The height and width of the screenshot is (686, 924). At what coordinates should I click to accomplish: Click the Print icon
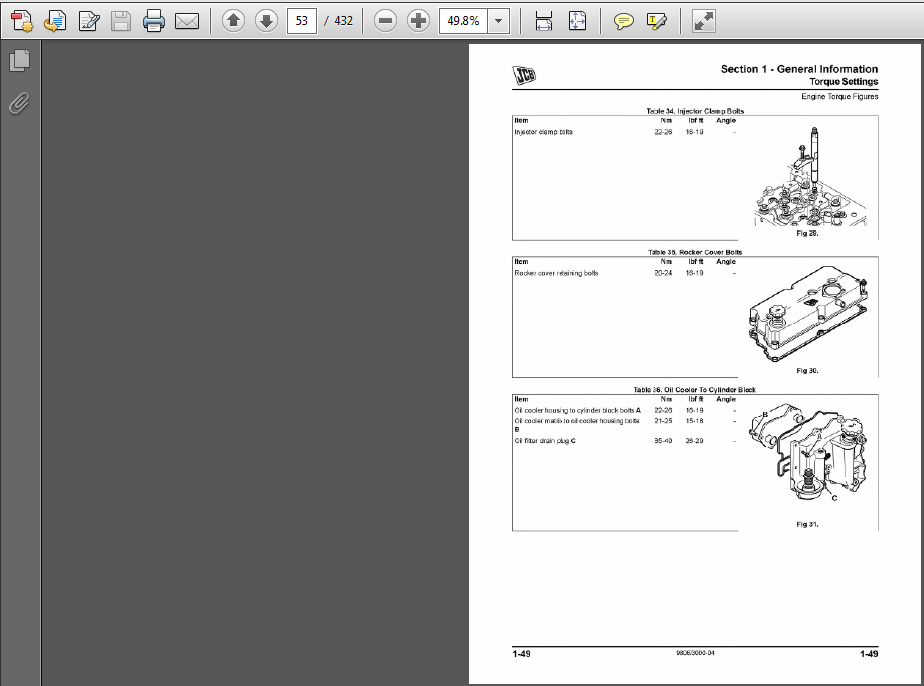coord(154,21)
